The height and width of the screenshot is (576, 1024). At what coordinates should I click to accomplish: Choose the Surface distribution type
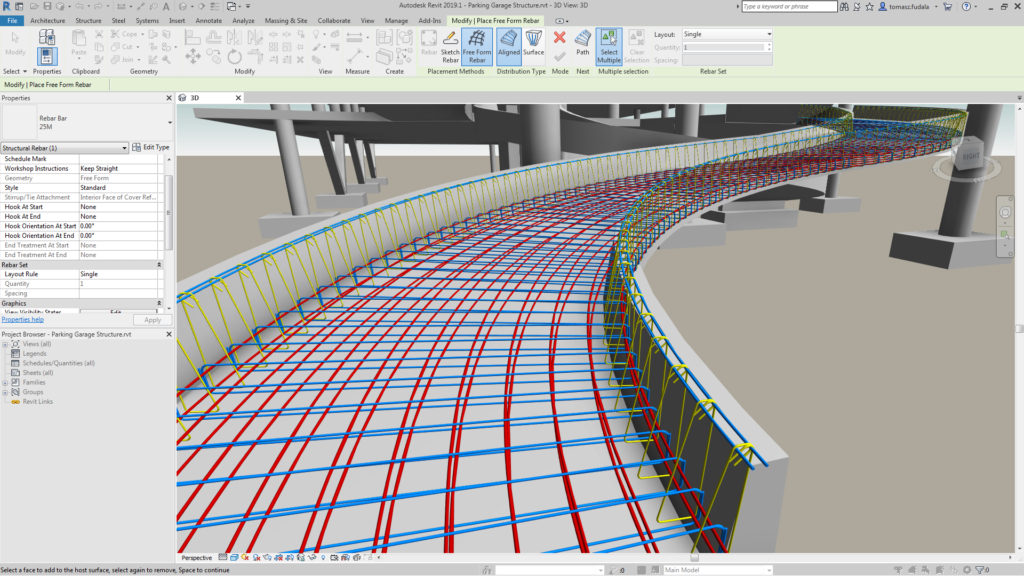point(533,46)
